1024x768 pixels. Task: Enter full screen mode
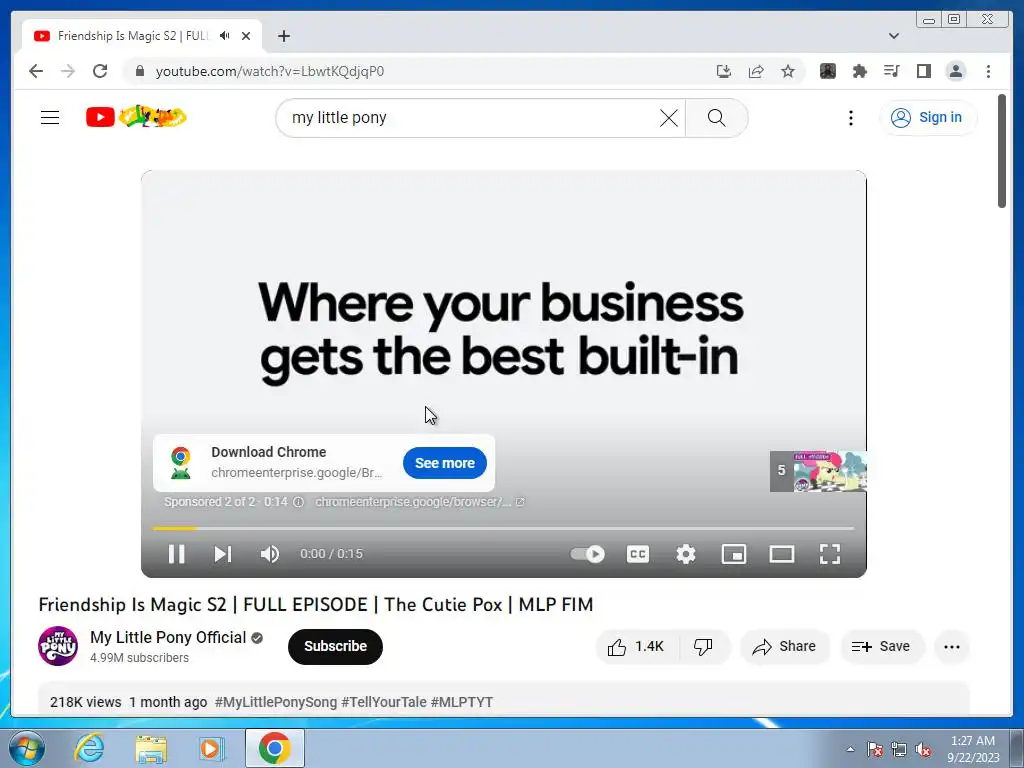pos(829,554)
